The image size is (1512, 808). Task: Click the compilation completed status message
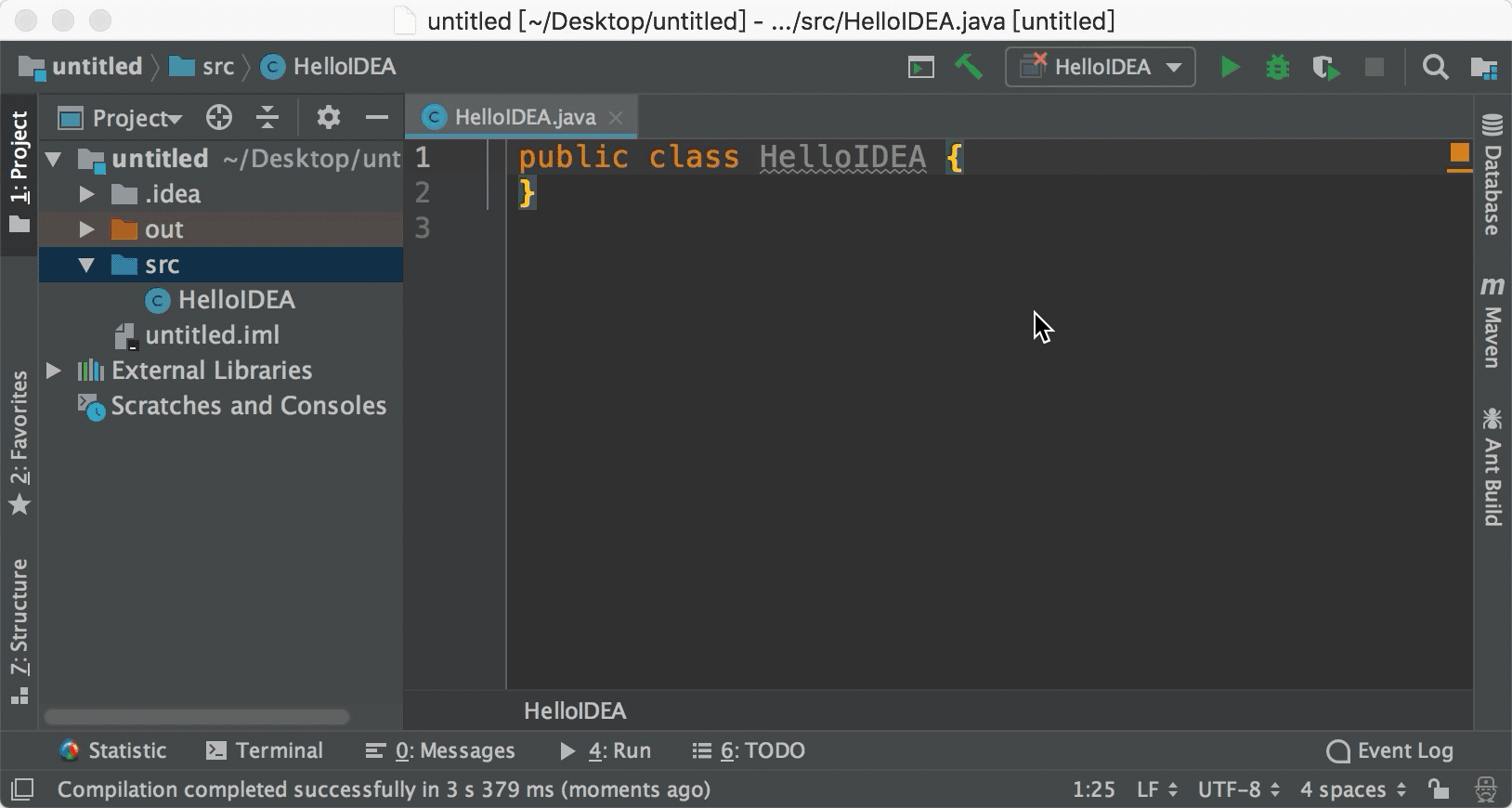(384, 789)
